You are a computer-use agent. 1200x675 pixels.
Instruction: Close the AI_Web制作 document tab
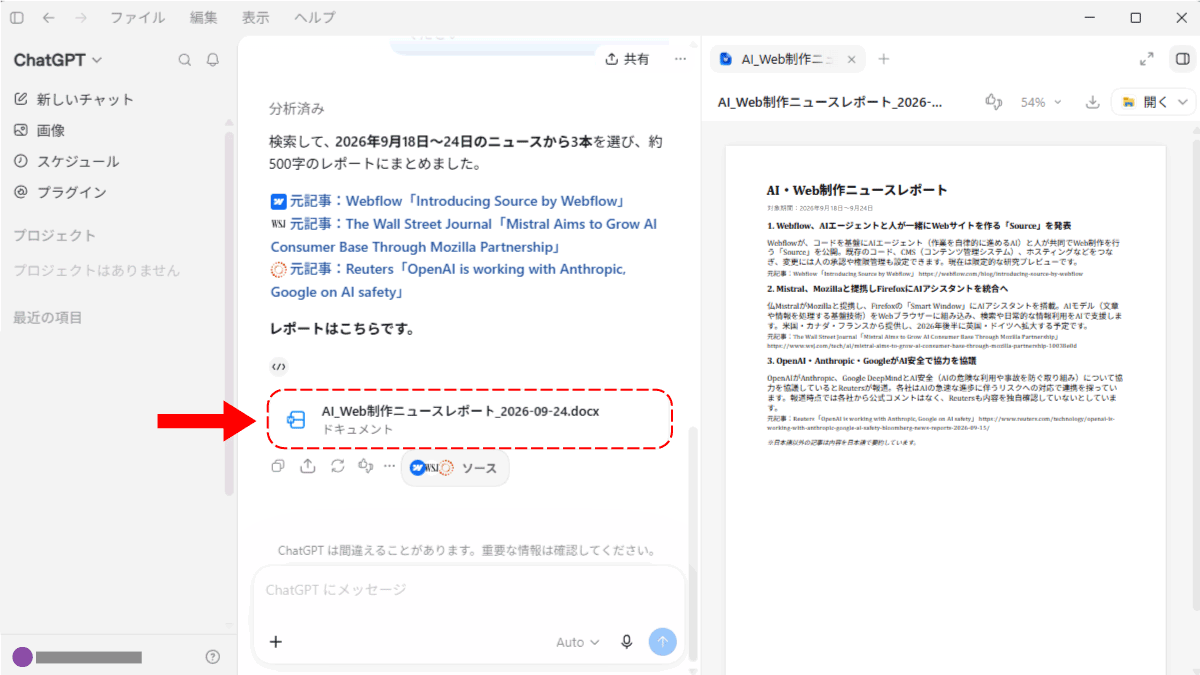(852, 59)
